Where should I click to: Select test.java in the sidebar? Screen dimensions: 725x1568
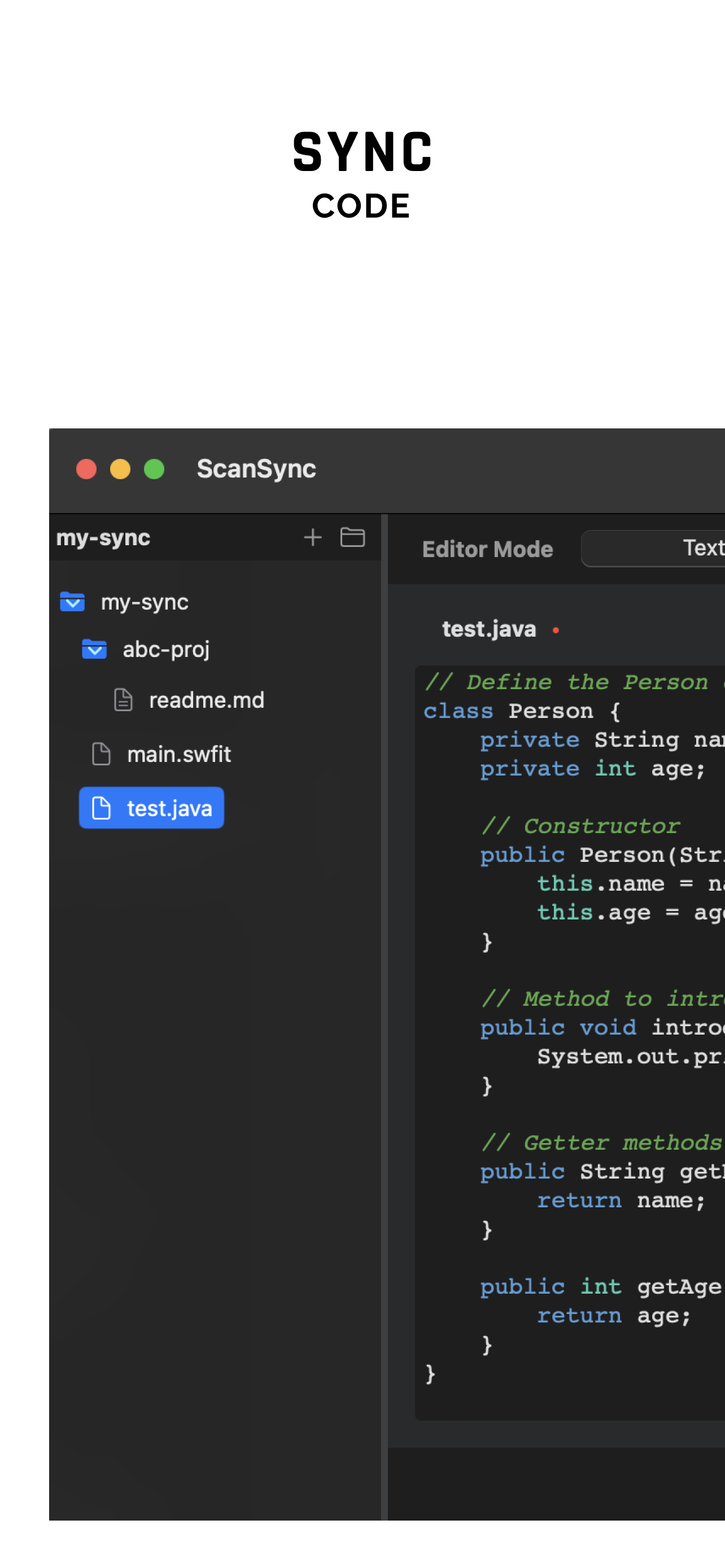click(151, 808)
